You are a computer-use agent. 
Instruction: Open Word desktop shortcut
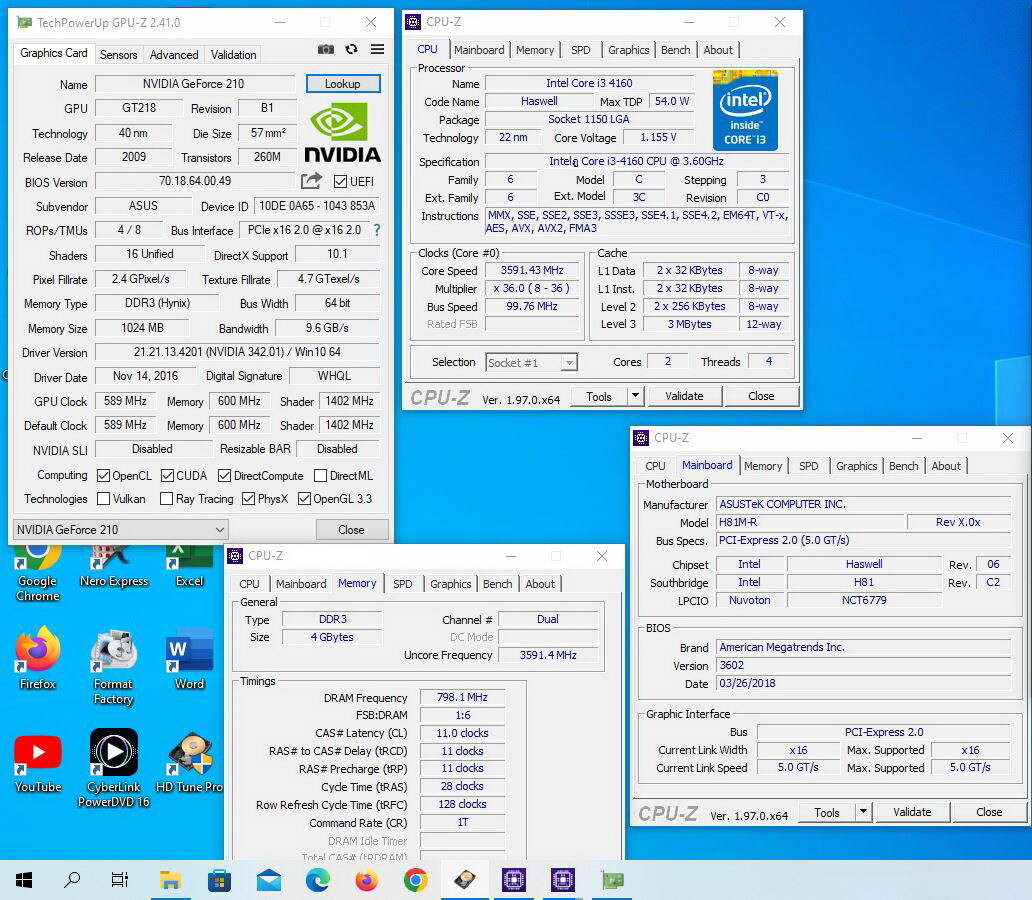click(x=190, y=658)
